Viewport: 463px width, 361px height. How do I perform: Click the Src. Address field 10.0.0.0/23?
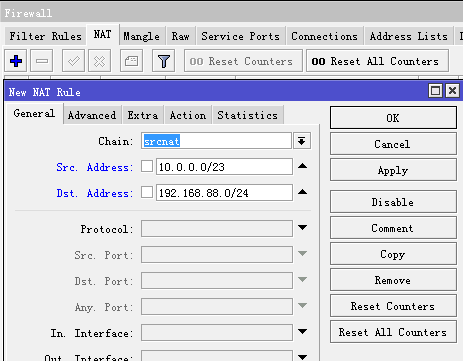(224, 166)
